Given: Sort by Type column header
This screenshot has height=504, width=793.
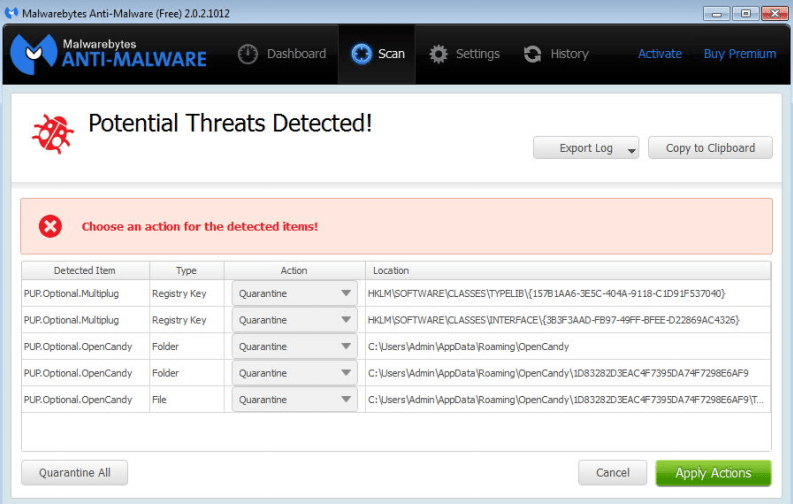Looking at the screenshot, I should (x=187, y=270).
